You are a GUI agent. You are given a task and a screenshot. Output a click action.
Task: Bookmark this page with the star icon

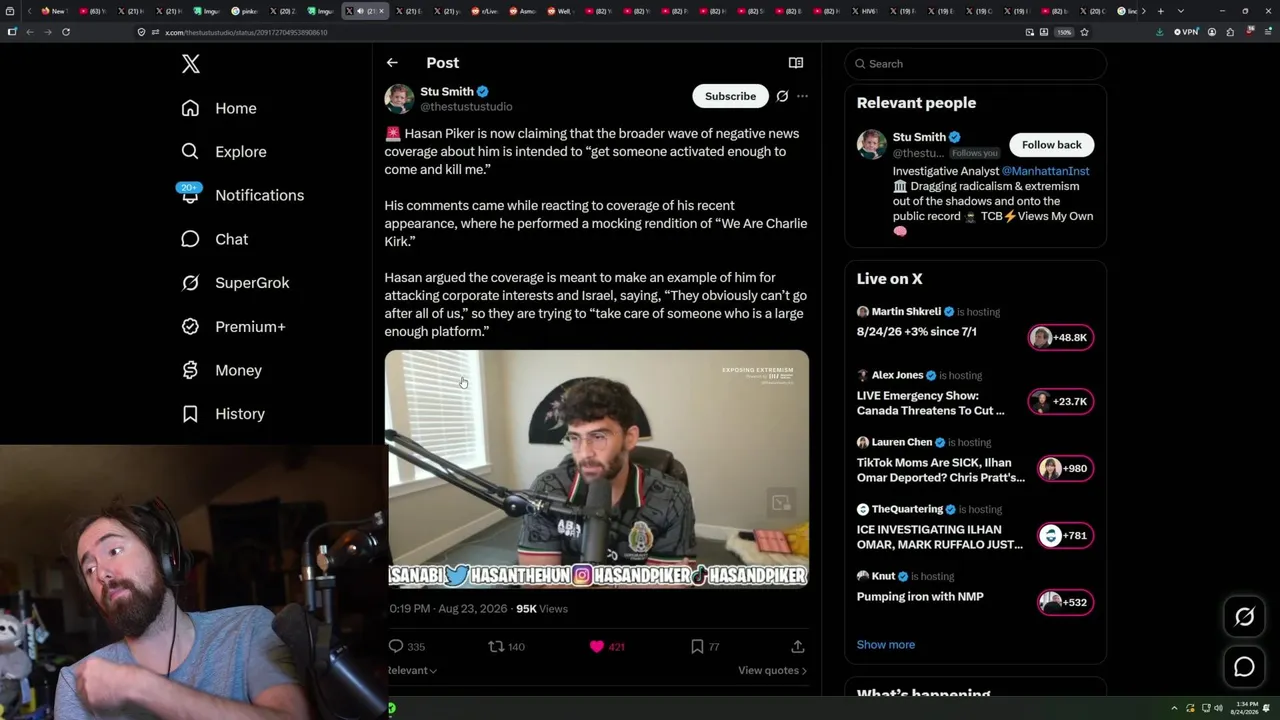pyautogui.click(x=1084, y=32)
